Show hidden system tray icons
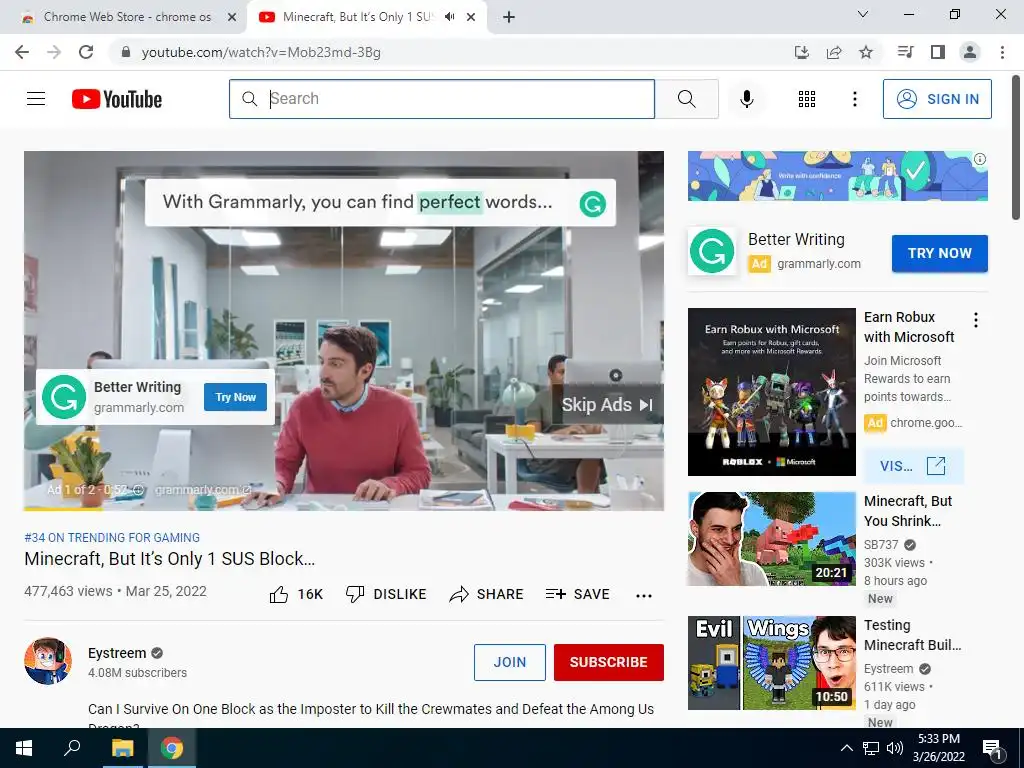The height and width of the screenshot is (768, 1024). 846,748
